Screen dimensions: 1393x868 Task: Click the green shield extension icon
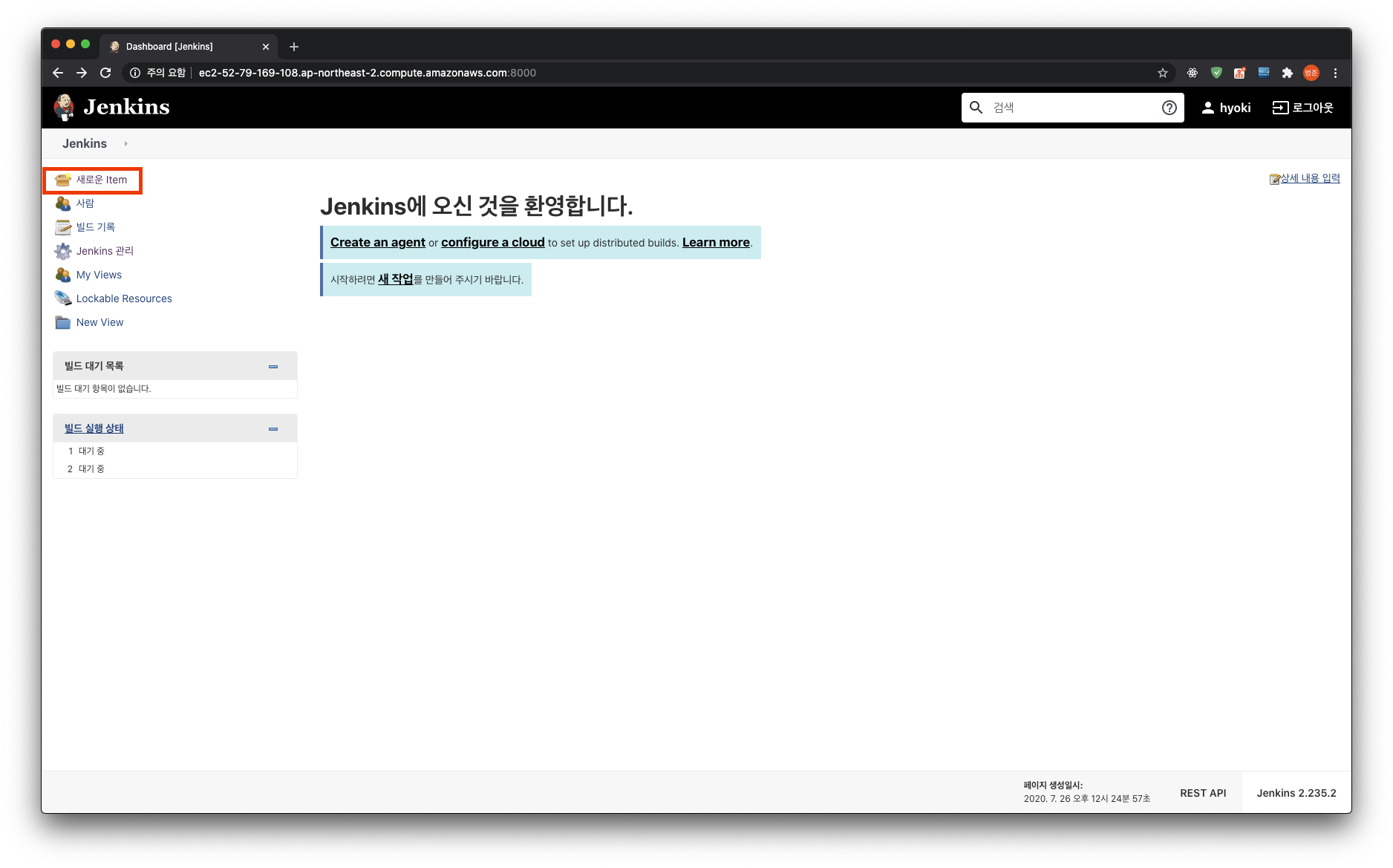click(x=1216, y=73)
